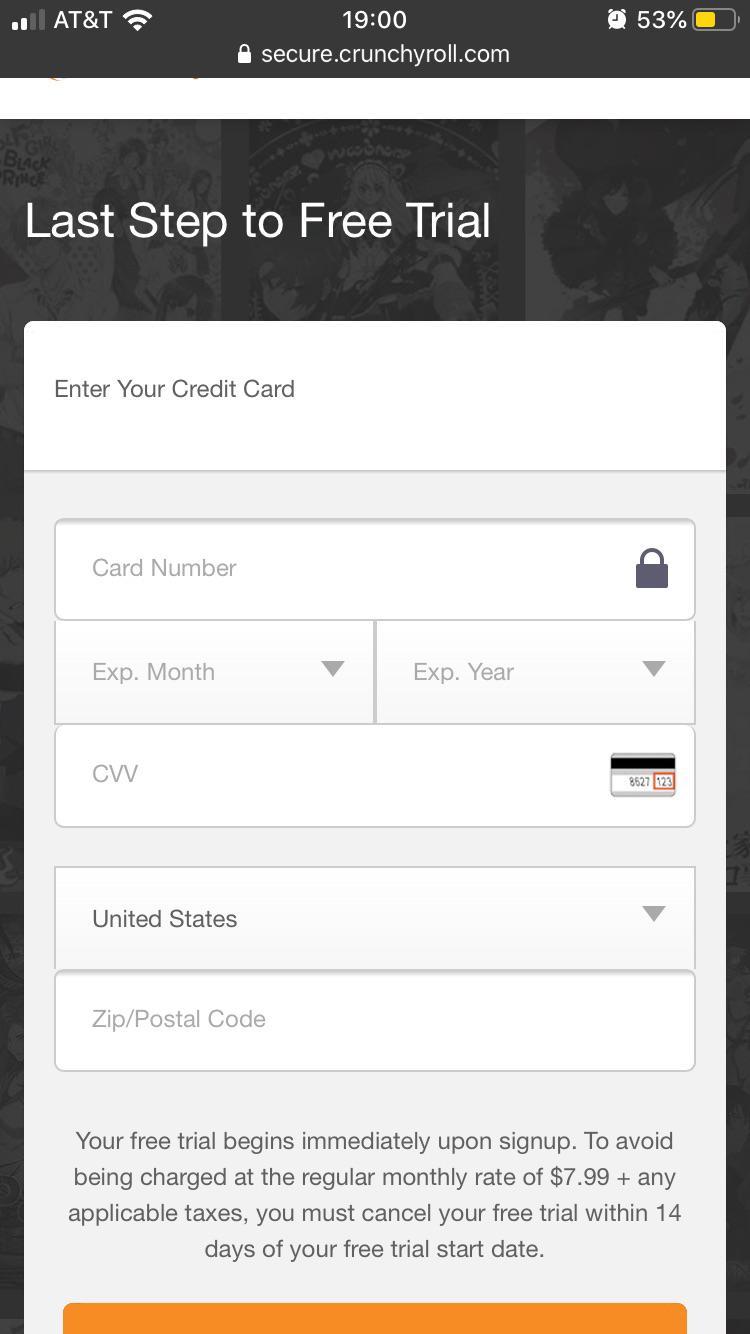Tap the secure.crunchyroll.com address bar
Image resolution: width=750 pixels, height=1334 pixels.
tap(385, 54)
